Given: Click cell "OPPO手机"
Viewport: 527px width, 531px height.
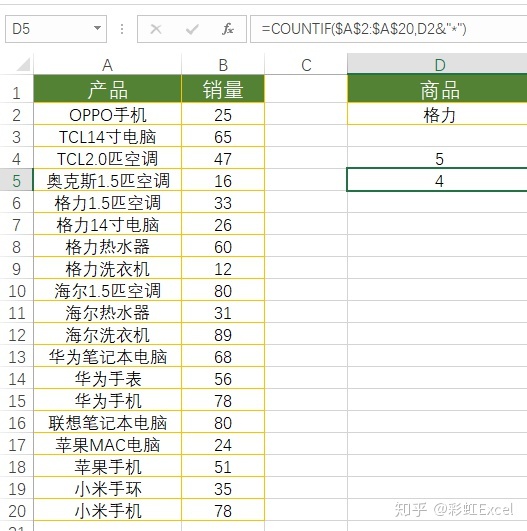Looking at the screenshot, I should 107,114.
